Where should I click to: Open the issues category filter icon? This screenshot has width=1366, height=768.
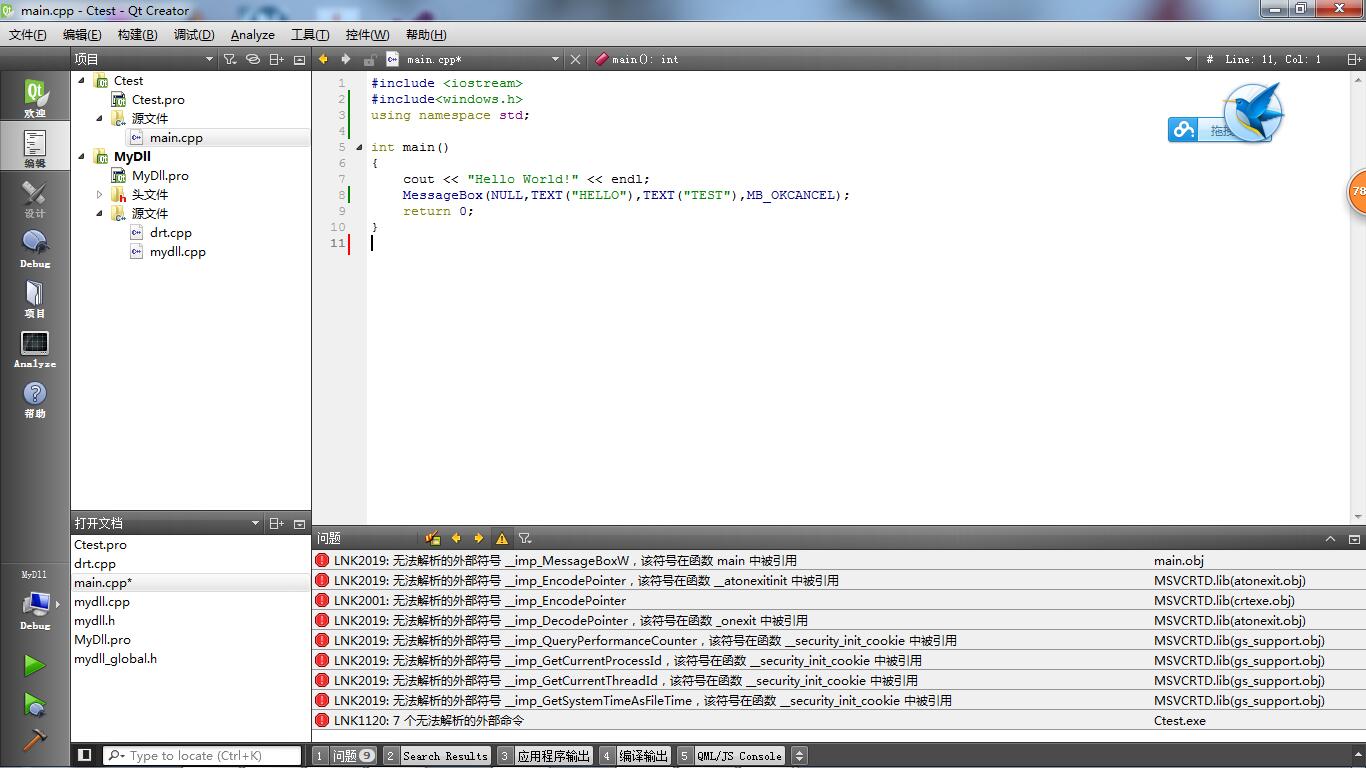(525, 538)
